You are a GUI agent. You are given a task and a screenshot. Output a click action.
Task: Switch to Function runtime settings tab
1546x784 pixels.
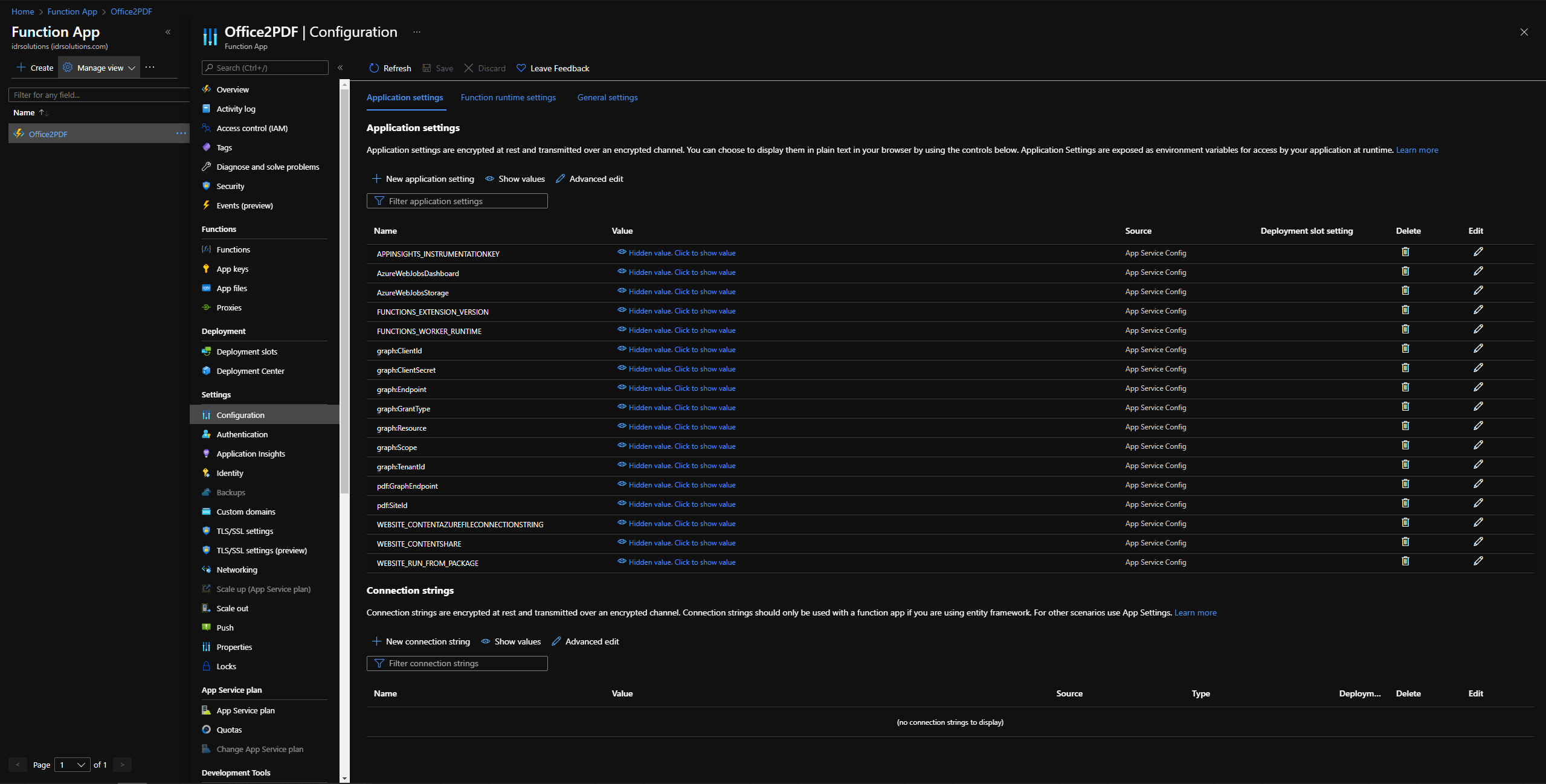[x=508, y=97]
